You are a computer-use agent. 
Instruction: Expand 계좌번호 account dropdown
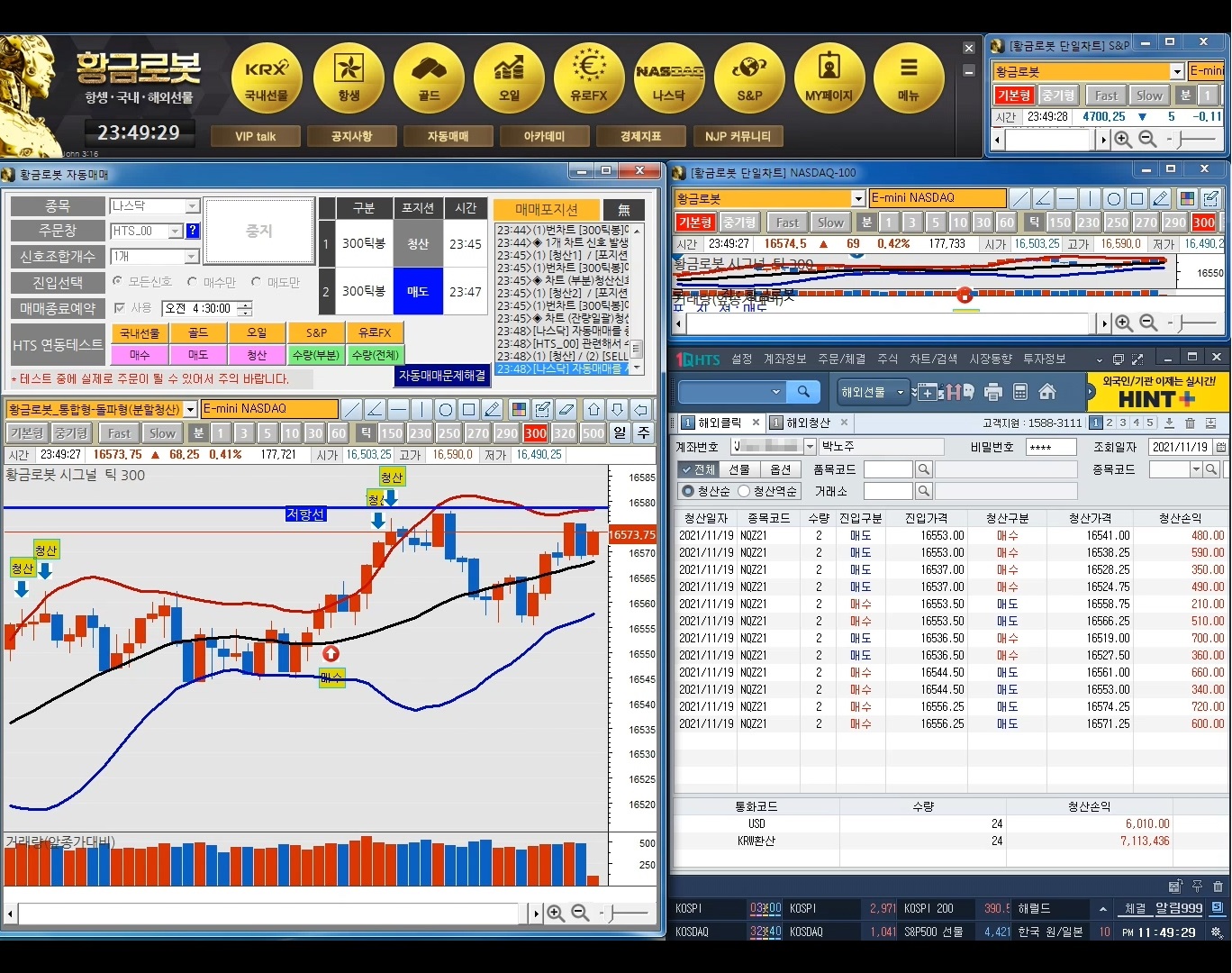tap(810, 447)
